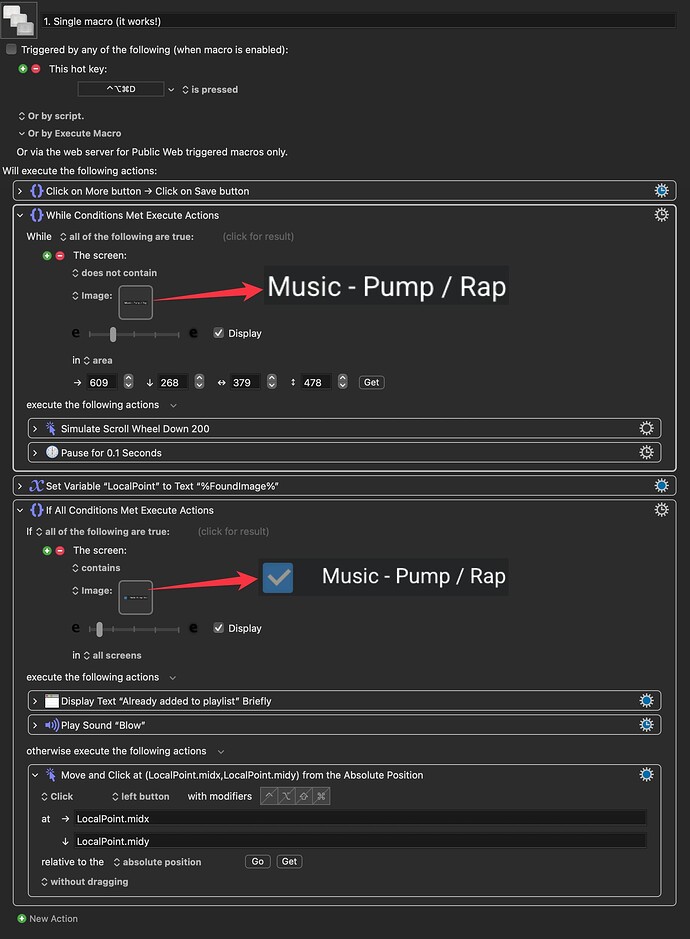Click the macro icon beside the macro name
This screenshot has width=690, height=939.
click(x=19, y=20)
